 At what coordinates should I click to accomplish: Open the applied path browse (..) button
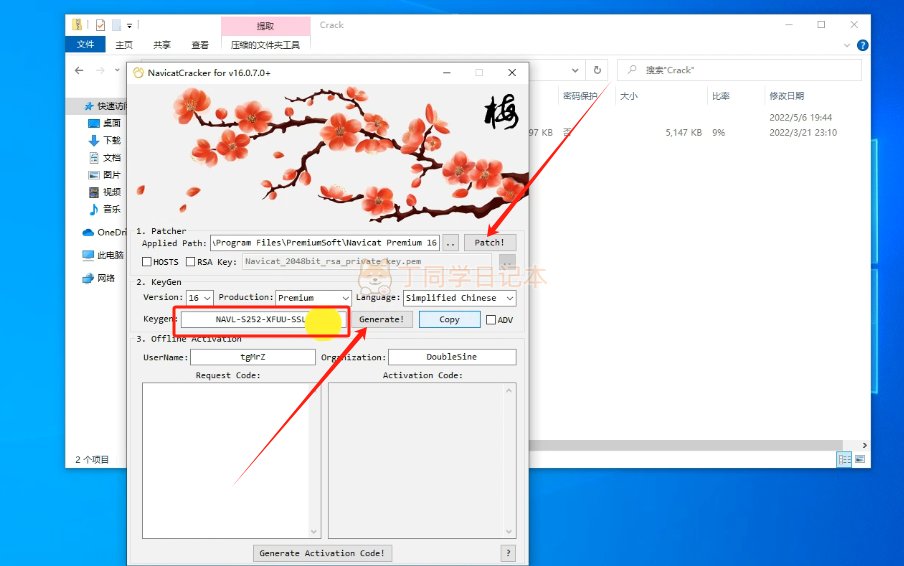(450, 243)
